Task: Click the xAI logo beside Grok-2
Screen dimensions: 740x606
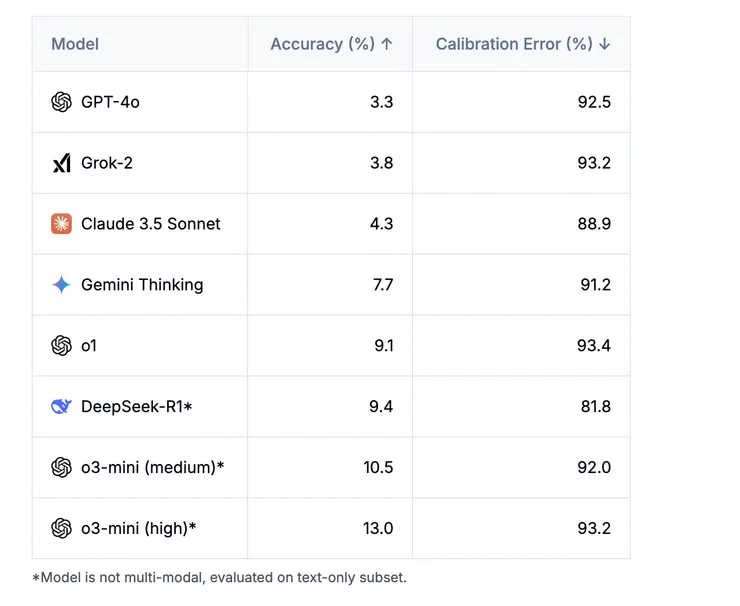Action: pos(61,163)
